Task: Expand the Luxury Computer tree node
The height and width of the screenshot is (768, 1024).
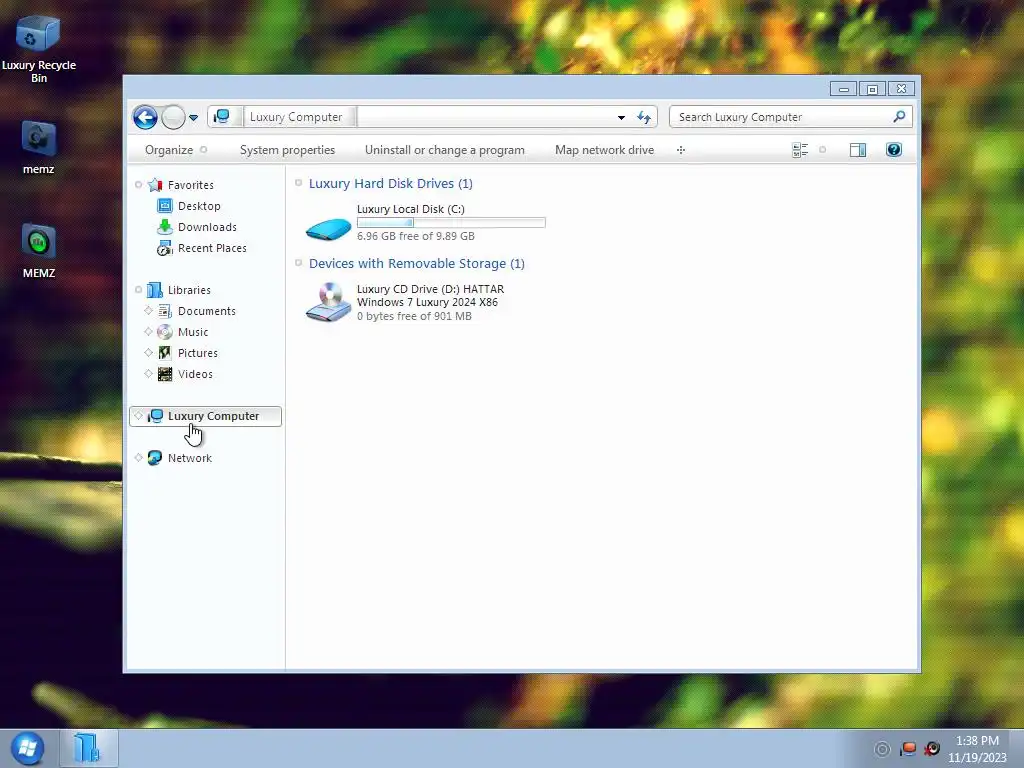Action: tap(138, 416)
